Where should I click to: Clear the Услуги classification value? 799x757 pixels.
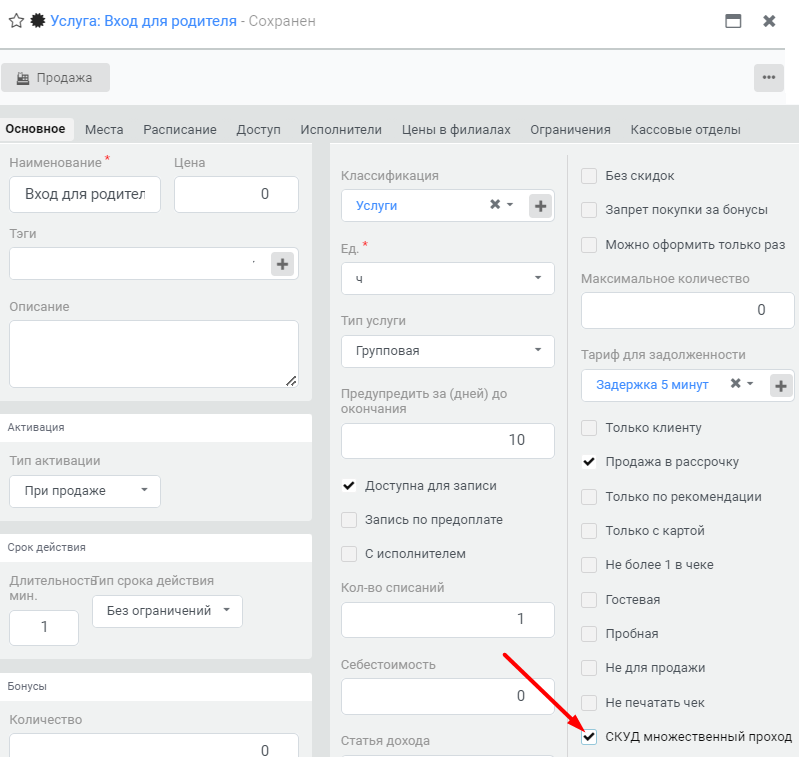494,204
